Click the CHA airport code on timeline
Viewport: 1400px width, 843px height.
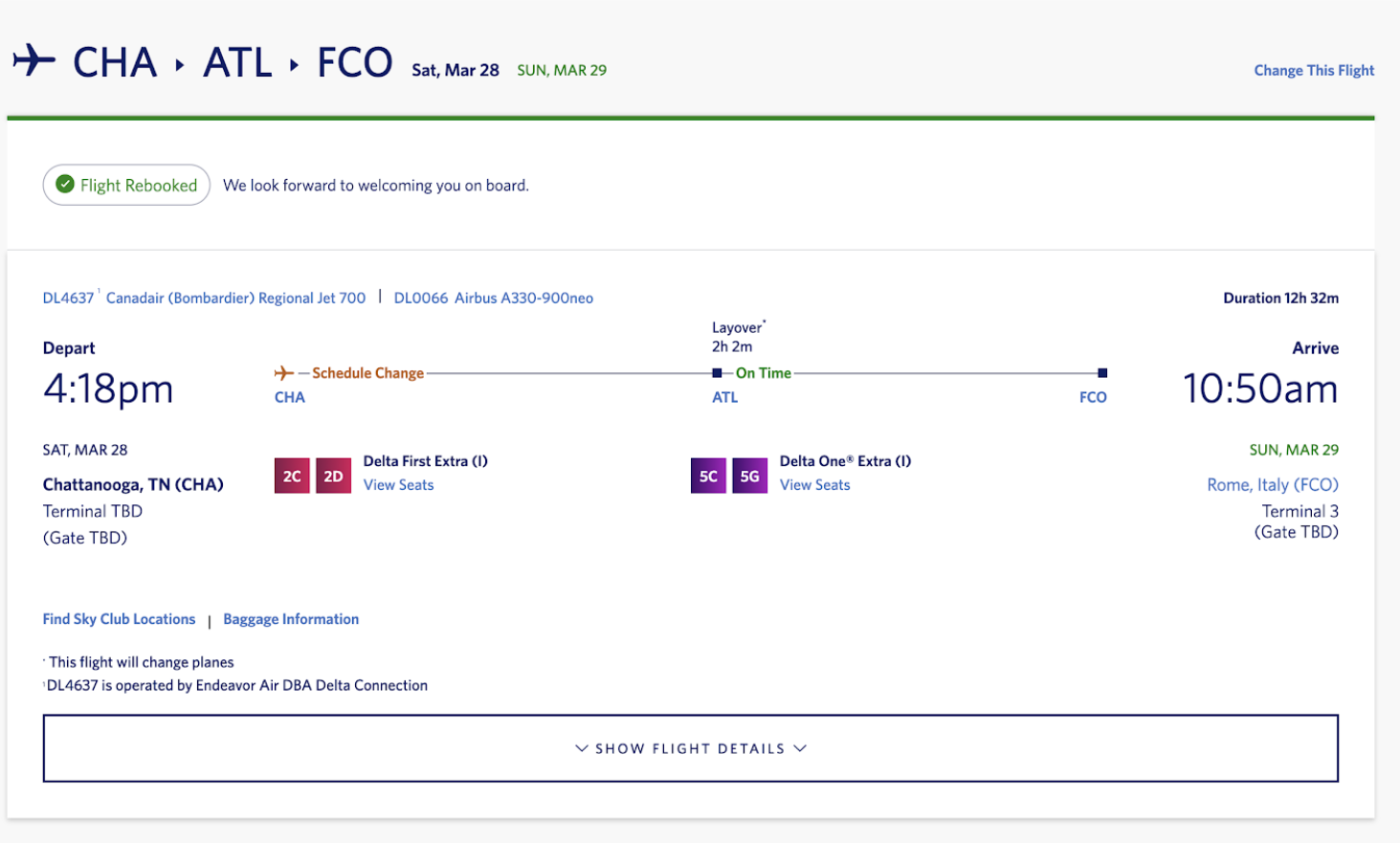pyautogui.click(x=290, y=397)
